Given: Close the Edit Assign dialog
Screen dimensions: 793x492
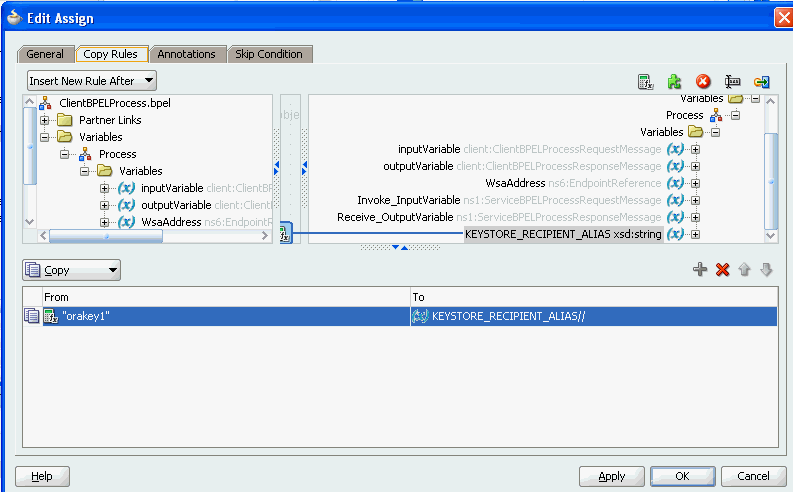Looking at the screenshot, I should pos(783,18).
